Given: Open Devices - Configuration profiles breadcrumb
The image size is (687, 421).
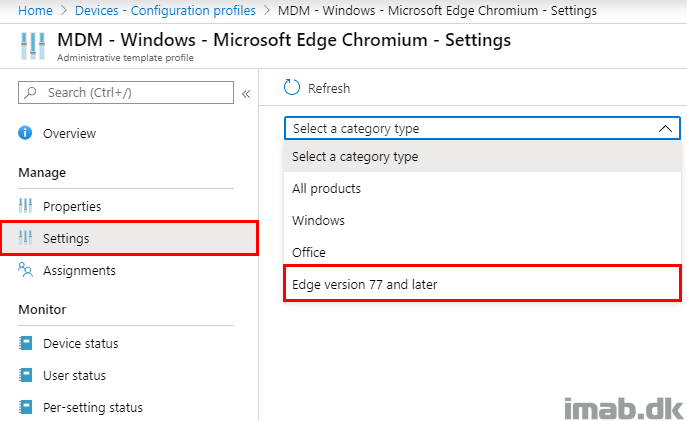Looking at the screenshot, I should click(x=165, y=10).
